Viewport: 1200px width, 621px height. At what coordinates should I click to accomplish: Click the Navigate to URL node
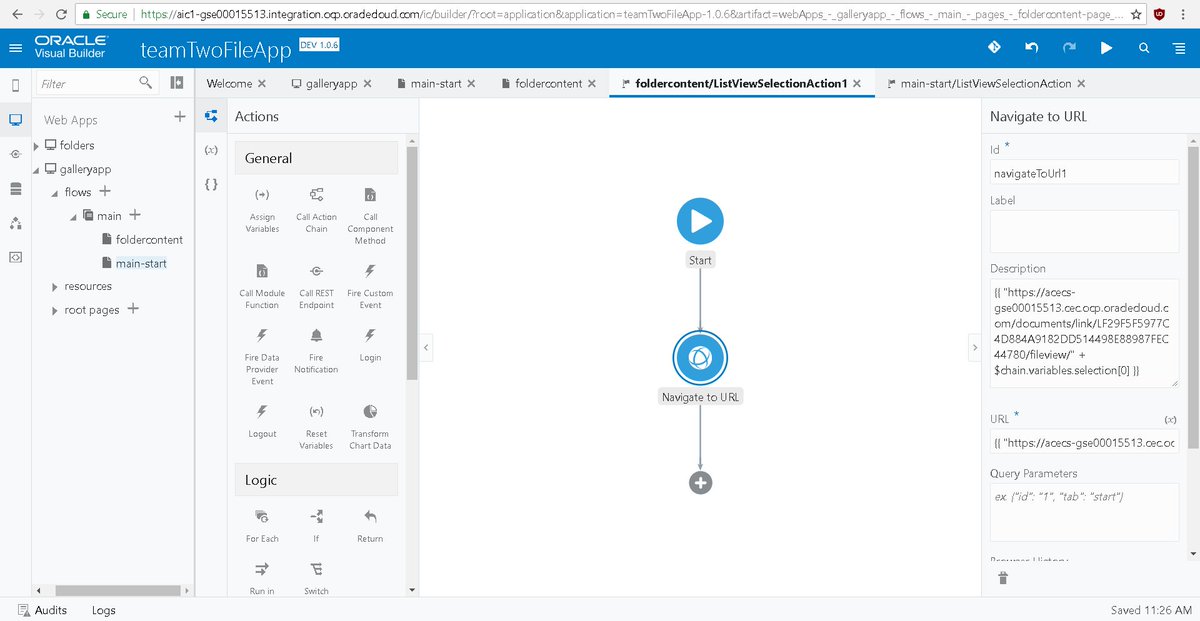[701, 358]
